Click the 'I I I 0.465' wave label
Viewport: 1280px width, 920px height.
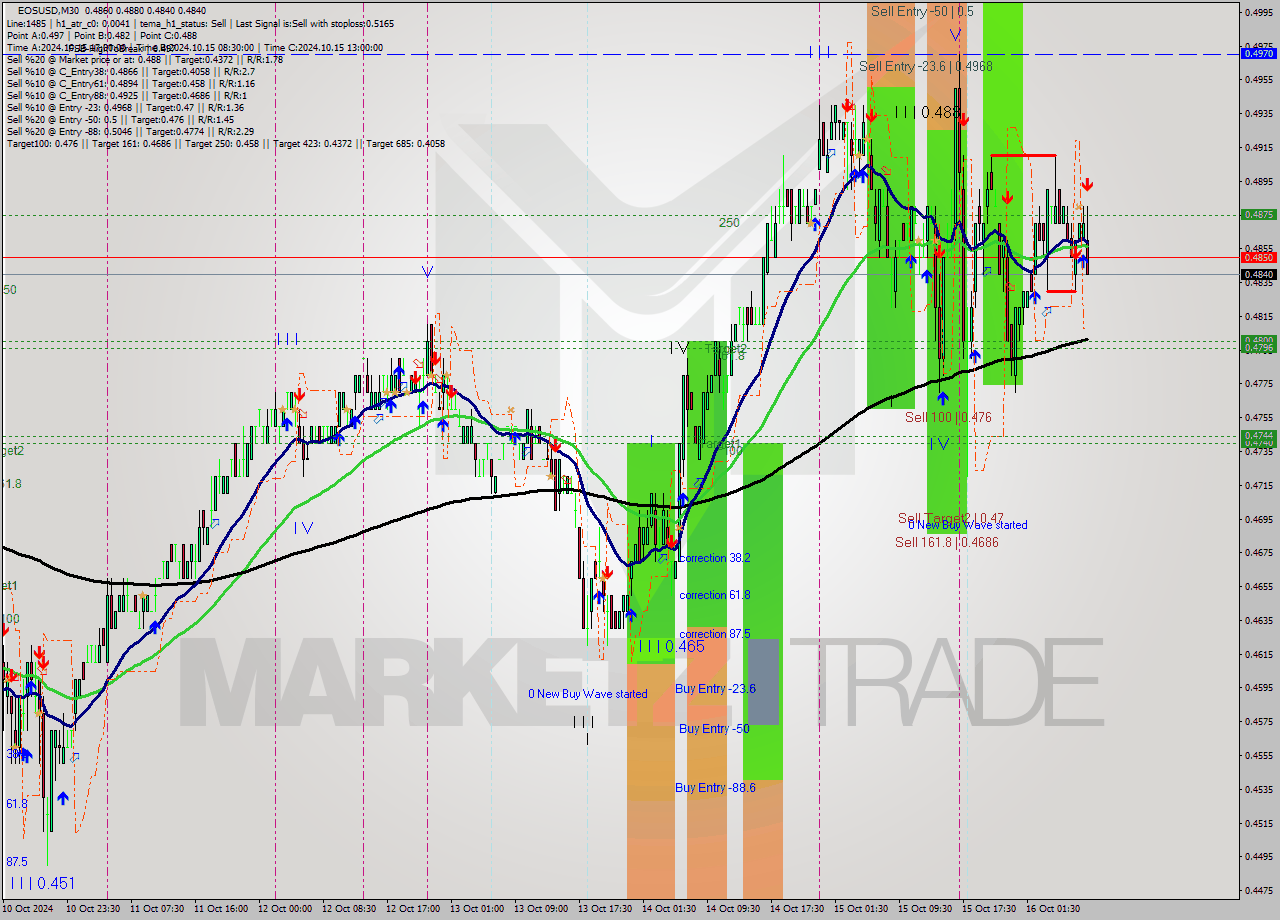[671, 647]
